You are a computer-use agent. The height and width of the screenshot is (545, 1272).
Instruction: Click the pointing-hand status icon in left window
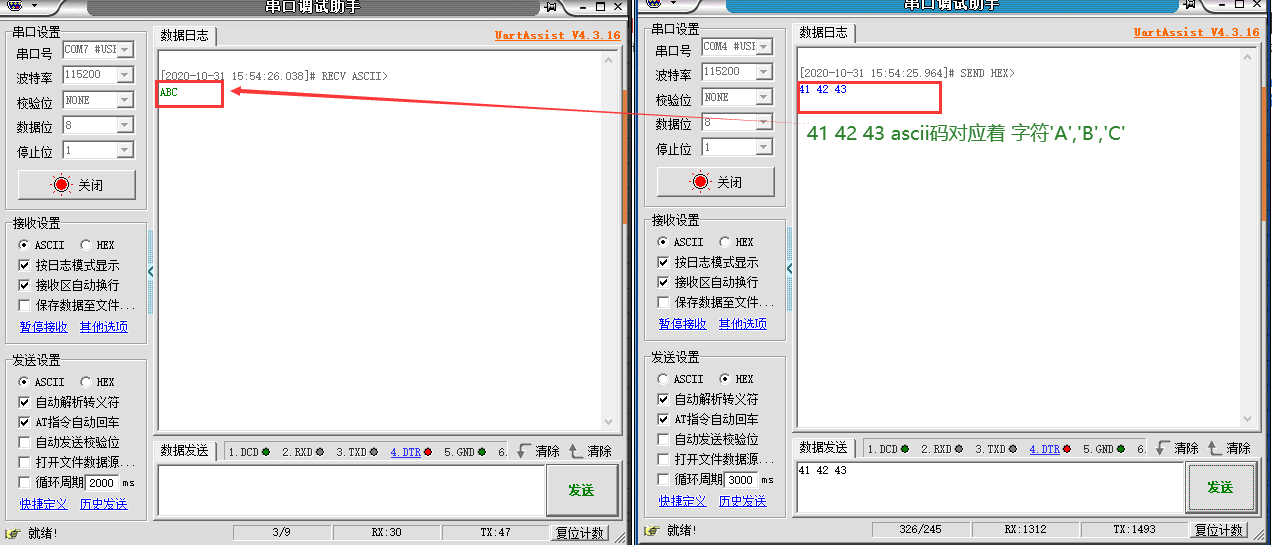tap(13, 533)
